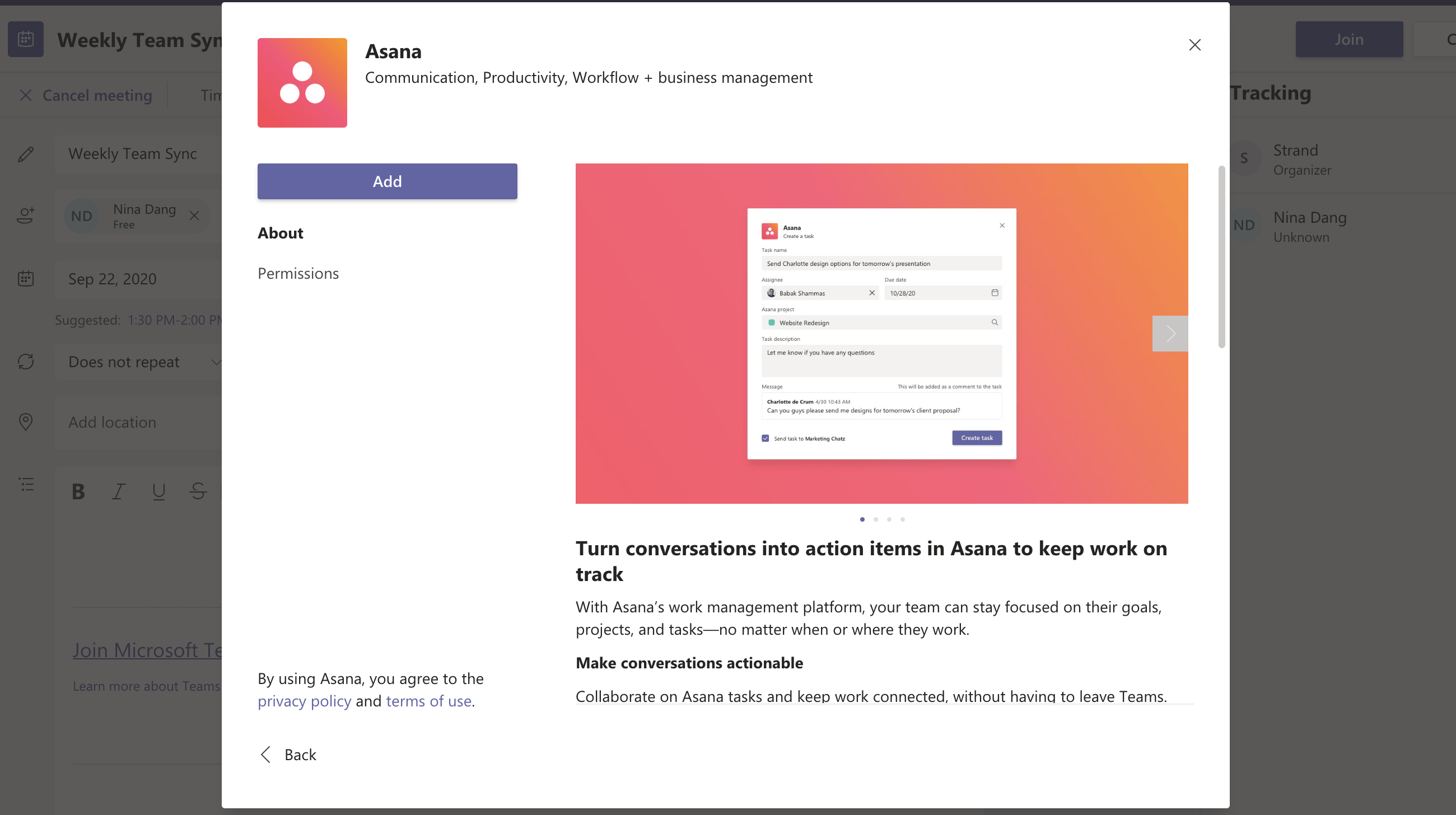1456x815 pixels.
Task: Click the 'Add' button for Asana
Action: click(x=387, y=181)
